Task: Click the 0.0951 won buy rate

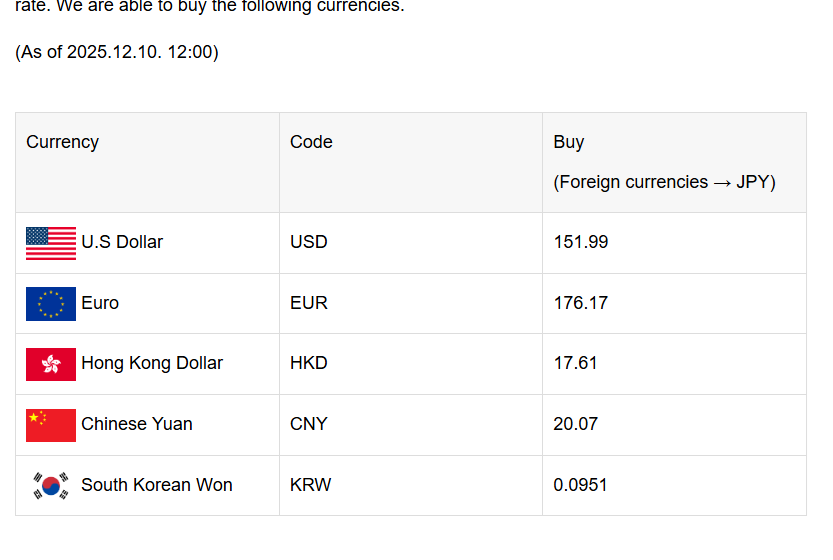Action: tap(581, 485)
